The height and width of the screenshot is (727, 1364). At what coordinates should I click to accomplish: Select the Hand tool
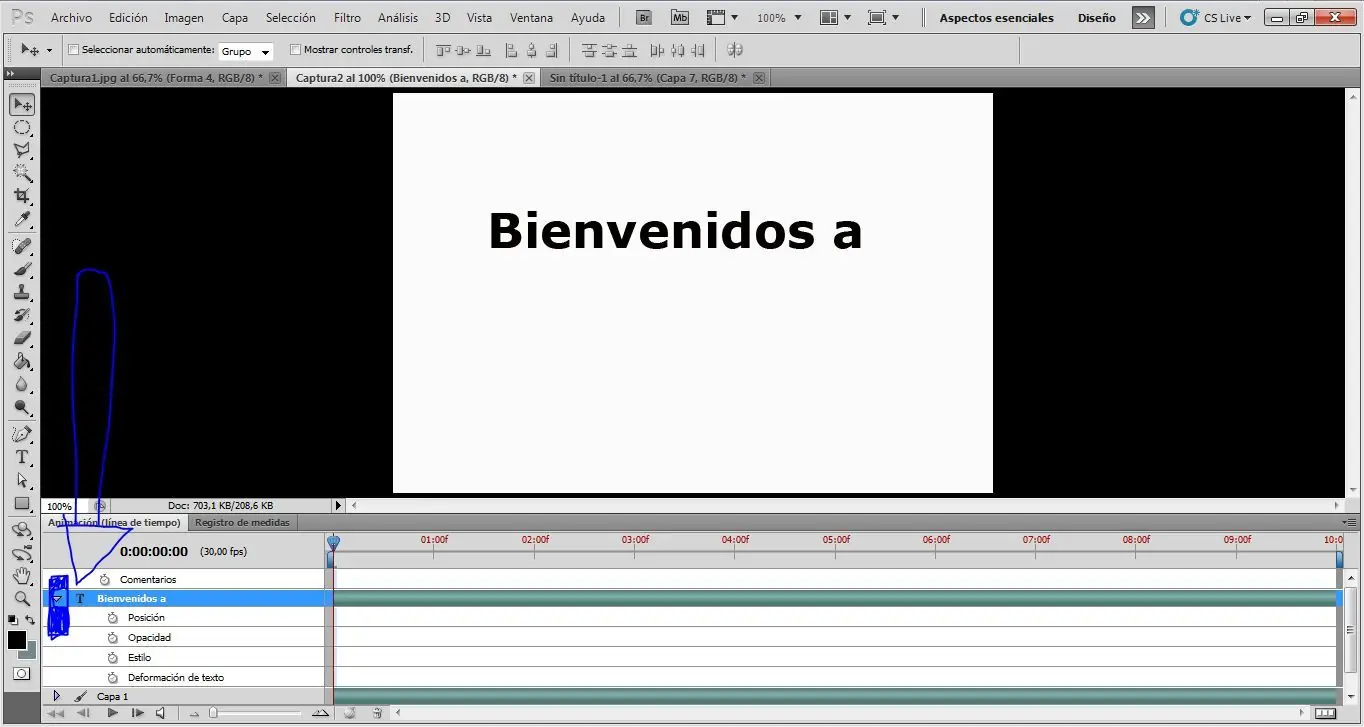22,576
